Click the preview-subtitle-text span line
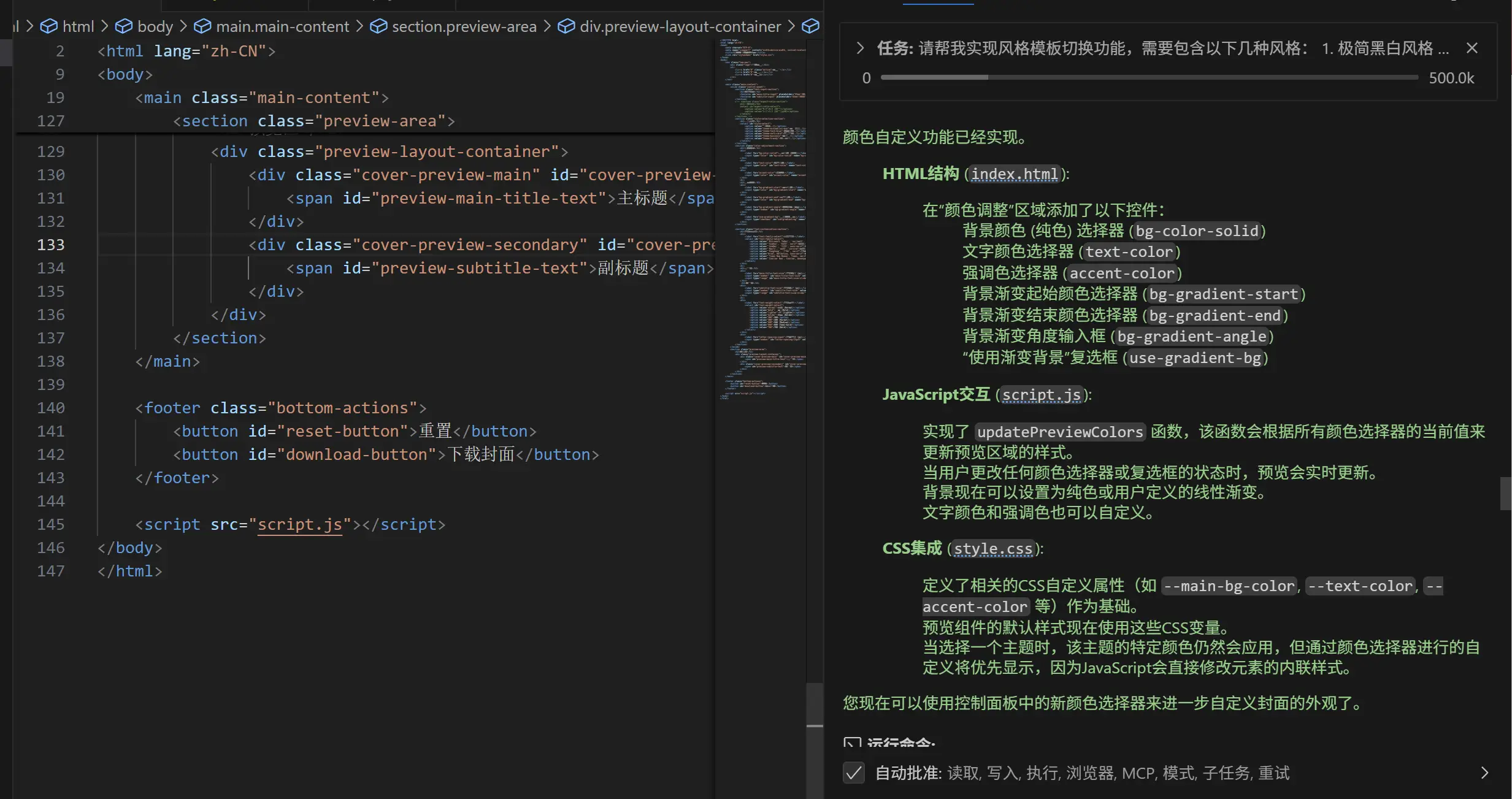1512x799 pixels. click(500, 268)
